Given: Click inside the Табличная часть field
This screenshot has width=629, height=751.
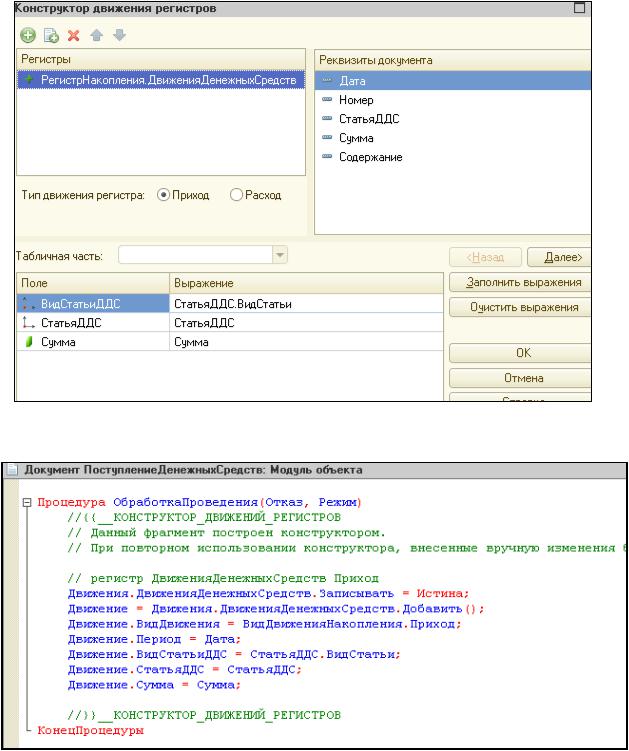Looking at the screenshot, I should tap(196, 256).
